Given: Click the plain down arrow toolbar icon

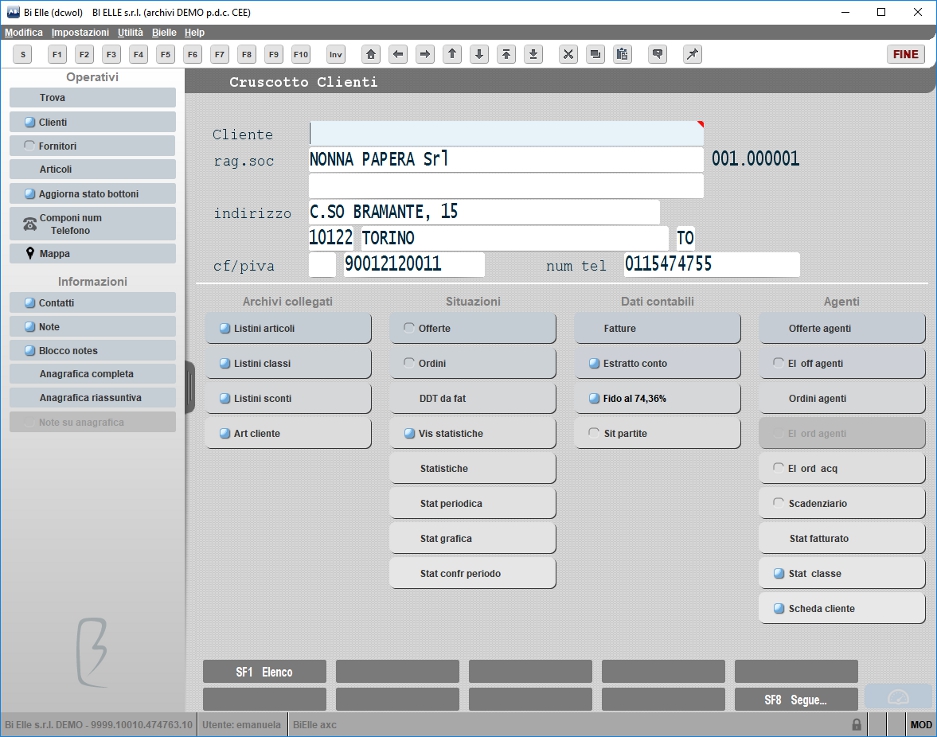Looking at the screenshot, I should (479, 54).
